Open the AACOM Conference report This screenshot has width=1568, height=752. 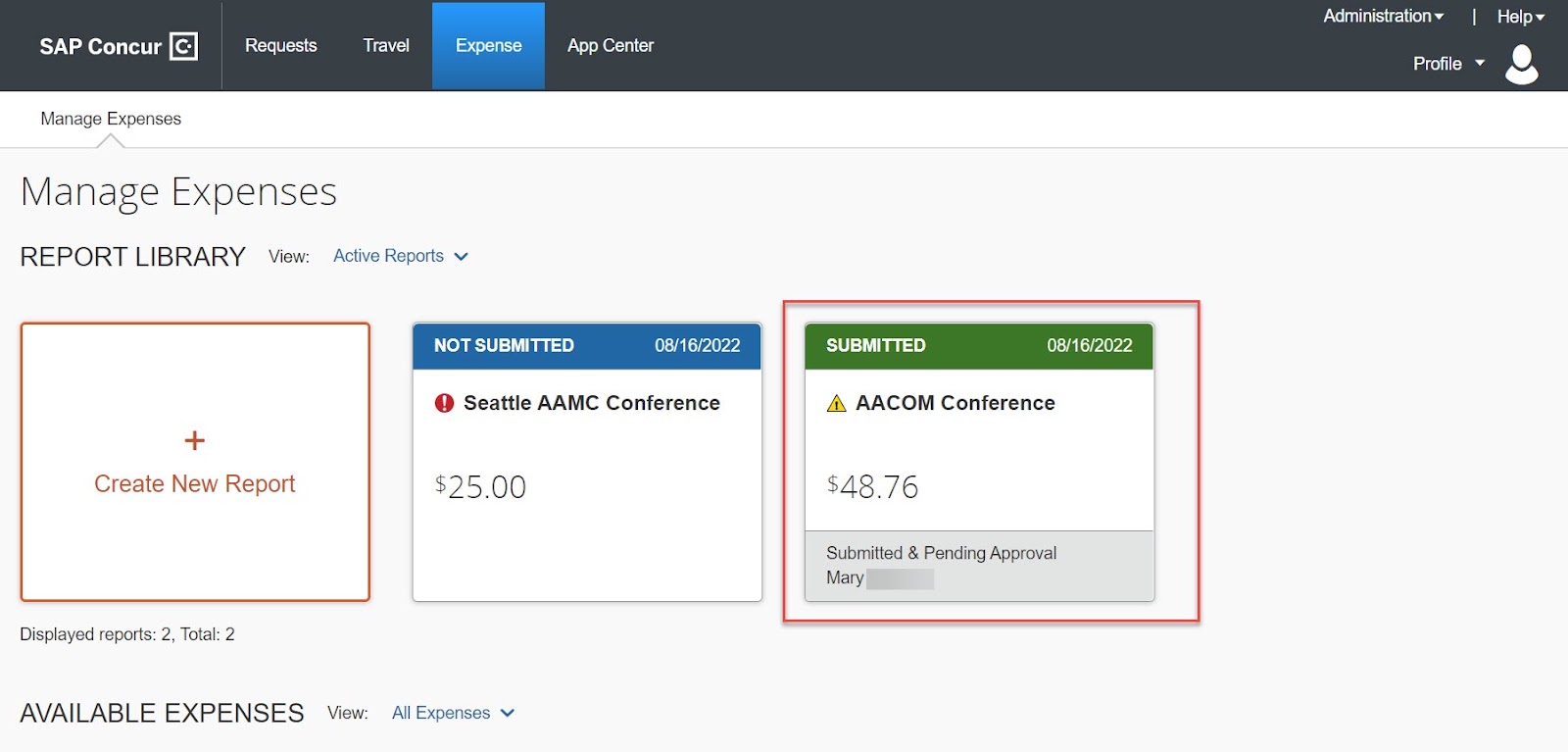(x=955, y=403)
